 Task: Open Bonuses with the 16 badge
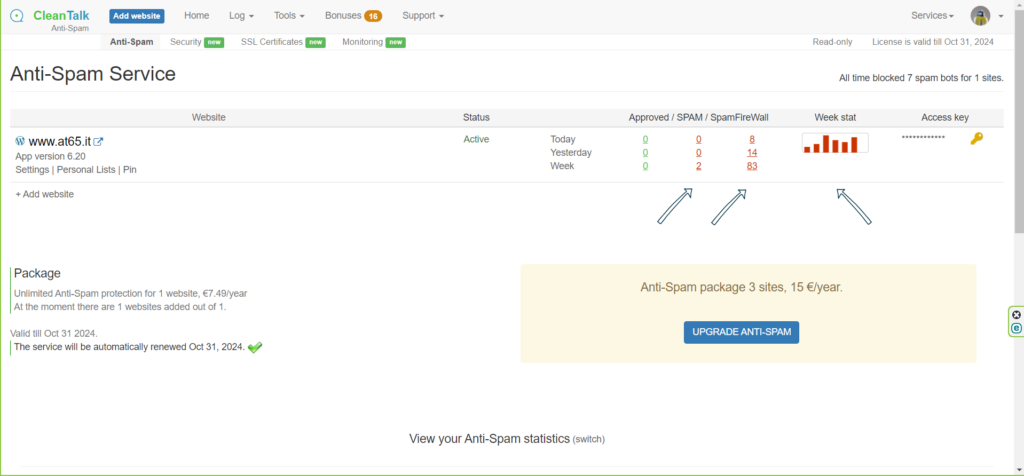point(353,16)
